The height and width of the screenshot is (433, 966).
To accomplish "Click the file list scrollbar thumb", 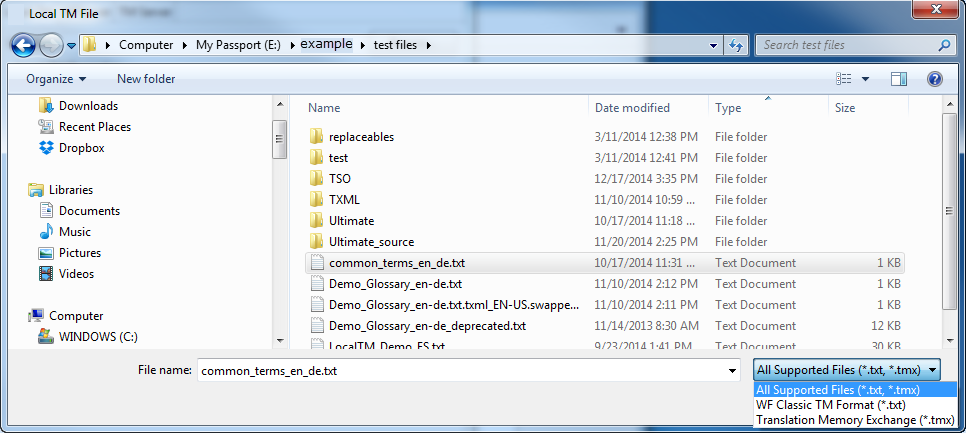I will (949, 211).
